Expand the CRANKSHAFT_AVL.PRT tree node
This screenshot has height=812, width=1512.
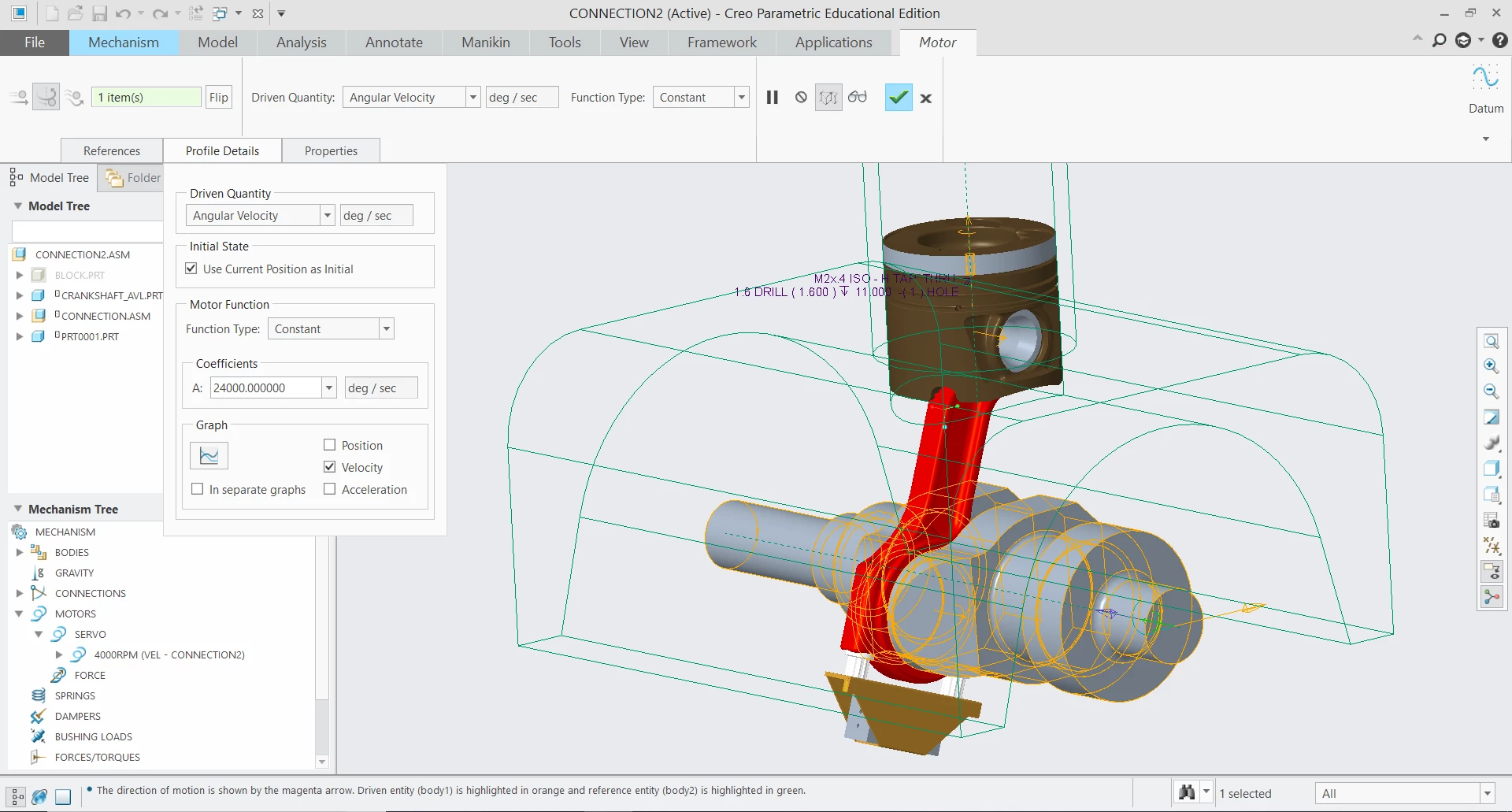pos(20,295)
